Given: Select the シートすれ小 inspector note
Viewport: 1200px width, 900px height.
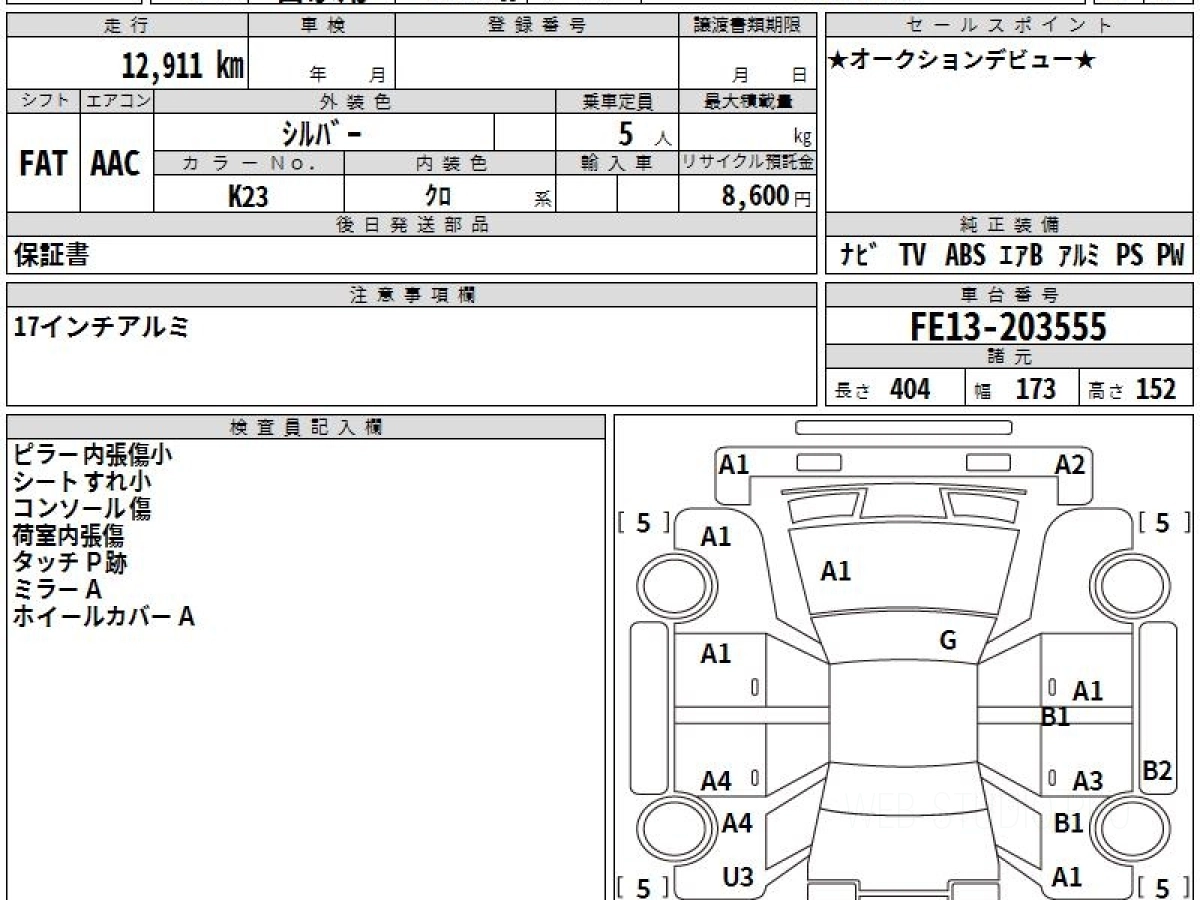Looking at the screenshot, I should (x=82, y=481).
